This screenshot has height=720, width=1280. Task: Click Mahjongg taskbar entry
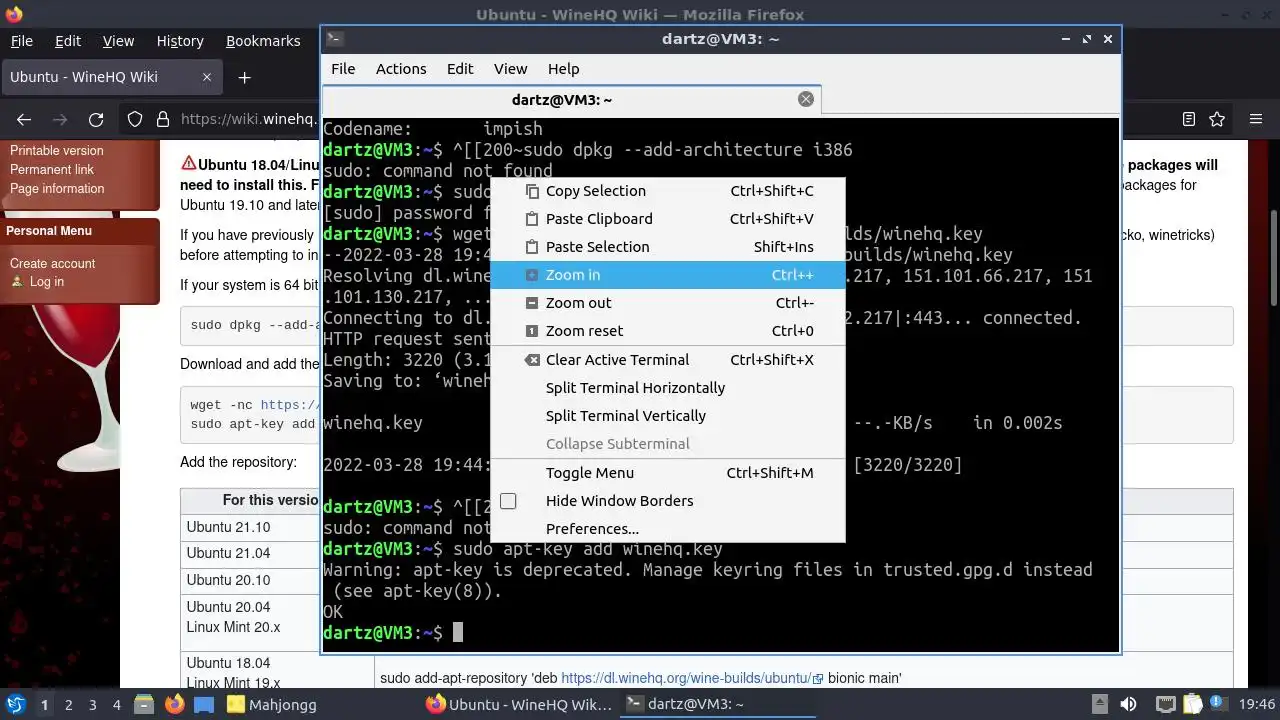(x=271, y=705)
